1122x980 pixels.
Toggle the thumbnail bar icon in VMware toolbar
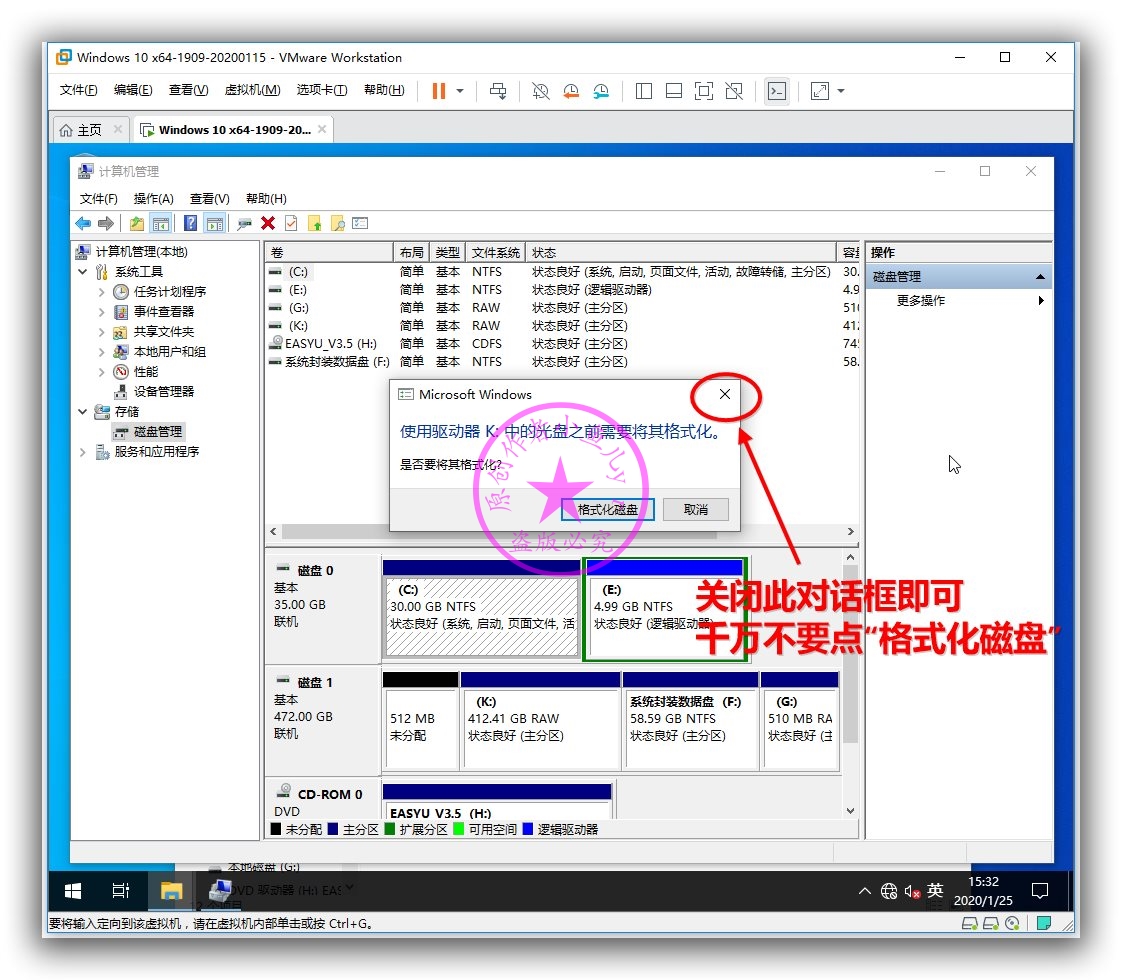click(674, 91)
